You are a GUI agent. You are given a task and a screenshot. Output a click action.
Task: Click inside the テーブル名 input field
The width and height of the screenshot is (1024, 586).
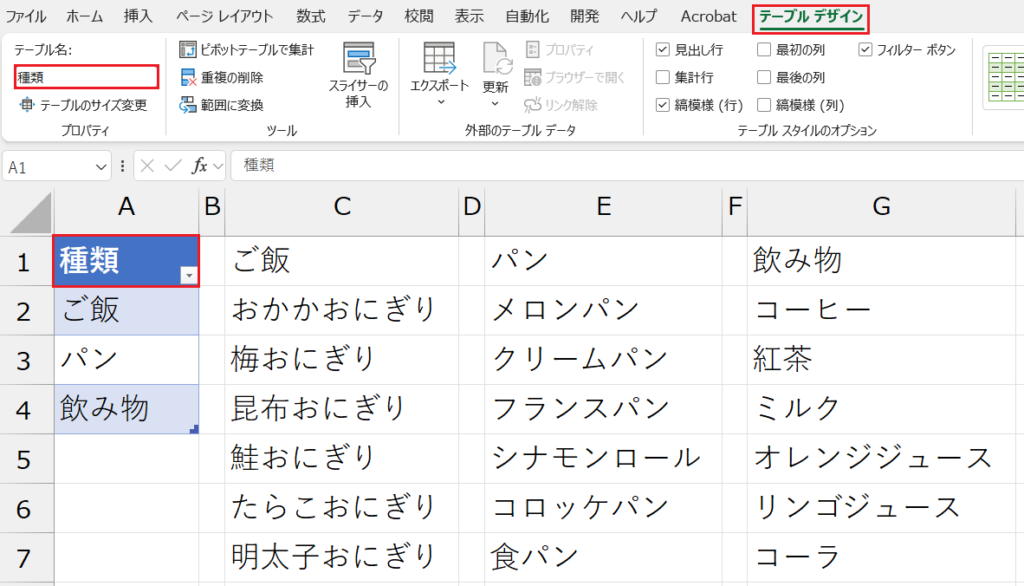(85, 77)
